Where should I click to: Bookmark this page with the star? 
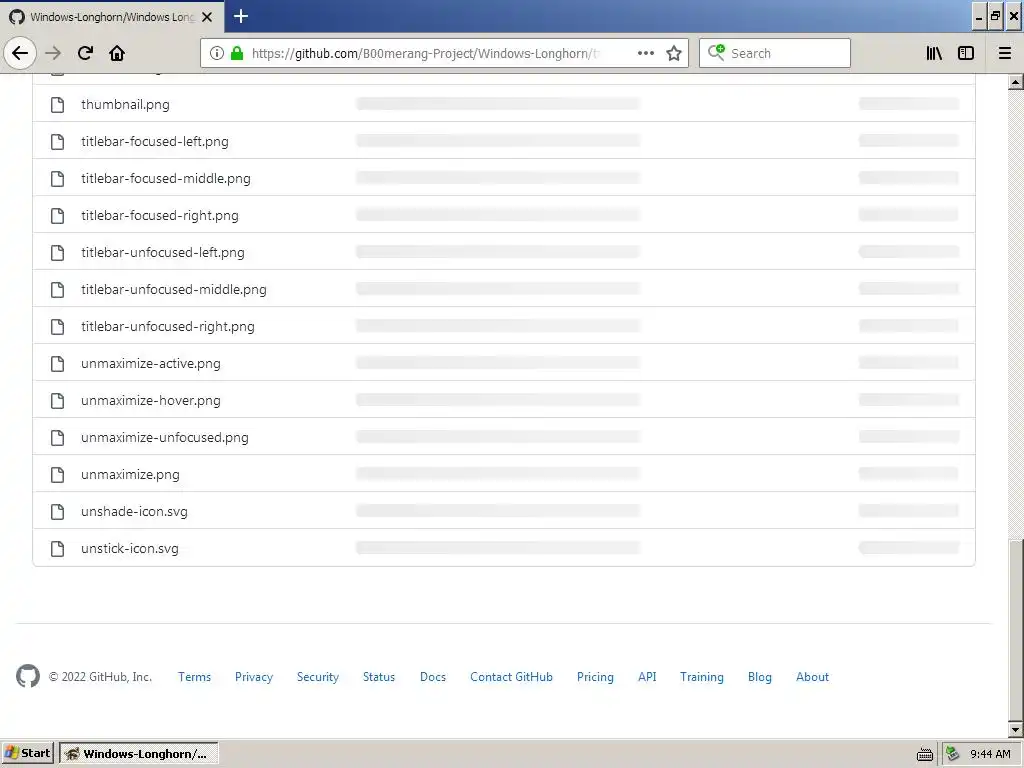click(674, 53)
